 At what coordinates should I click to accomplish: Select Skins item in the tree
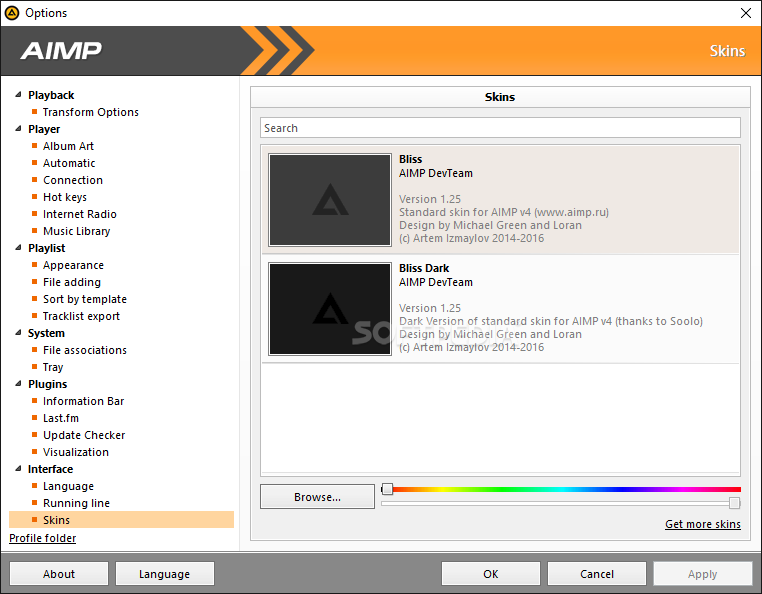click(x=121, y=520)
